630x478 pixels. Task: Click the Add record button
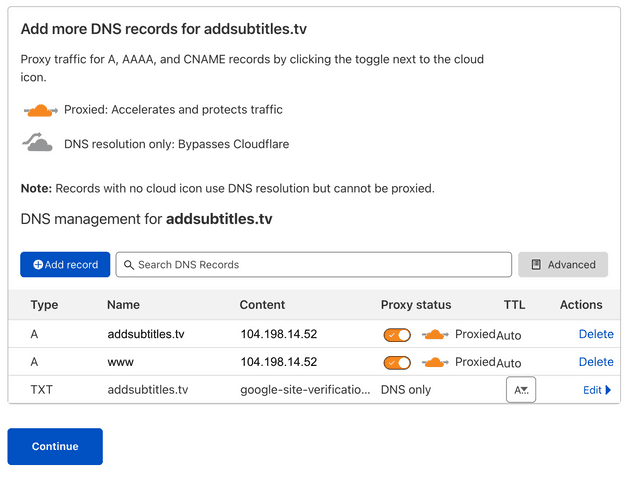[65, 264]
